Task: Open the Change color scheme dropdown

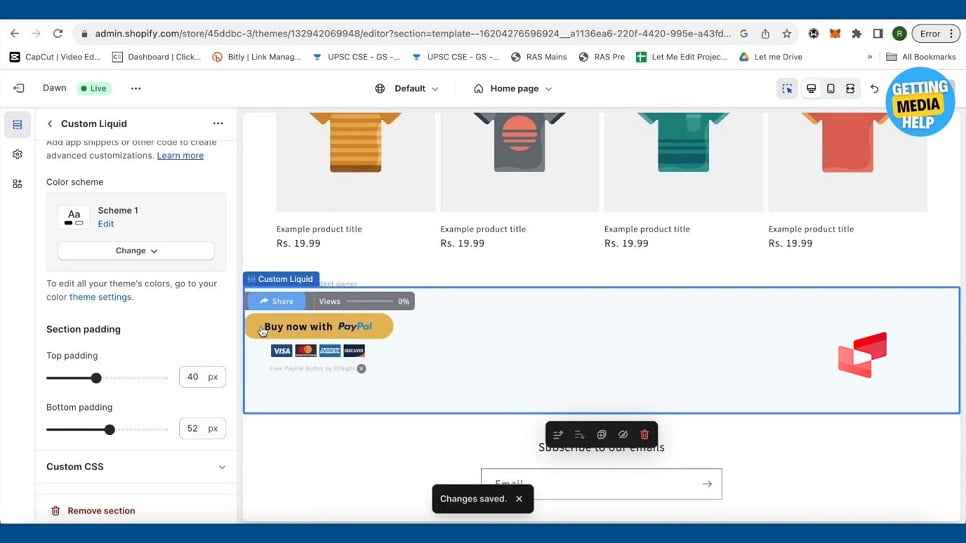Action: coord(136,251)
